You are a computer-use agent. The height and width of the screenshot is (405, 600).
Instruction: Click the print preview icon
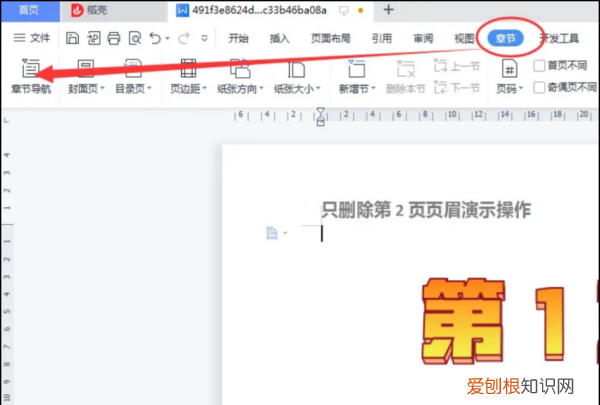point(135,38)
